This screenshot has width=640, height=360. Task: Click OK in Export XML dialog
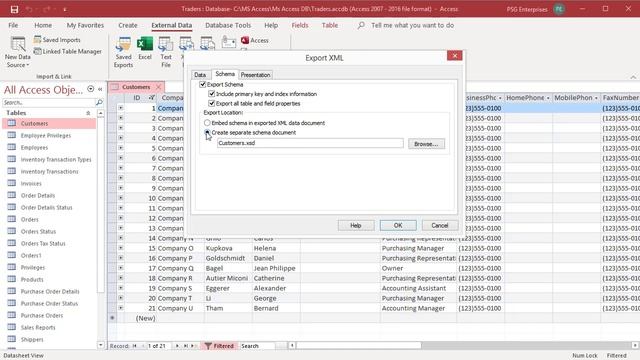tap(398, 225)
